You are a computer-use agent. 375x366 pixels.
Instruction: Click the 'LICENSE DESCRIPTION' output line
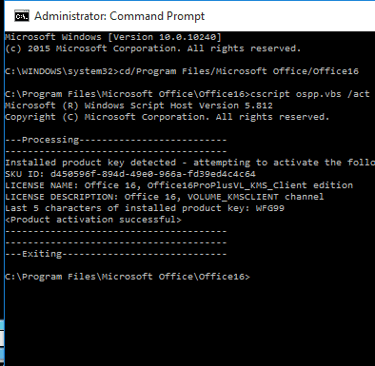point(164,197)
